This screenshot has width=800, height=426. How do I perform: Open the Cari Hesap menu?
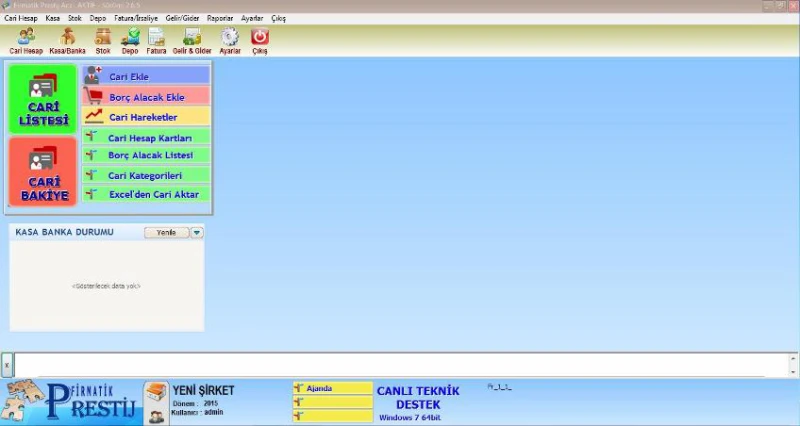(x=21, y=18)
